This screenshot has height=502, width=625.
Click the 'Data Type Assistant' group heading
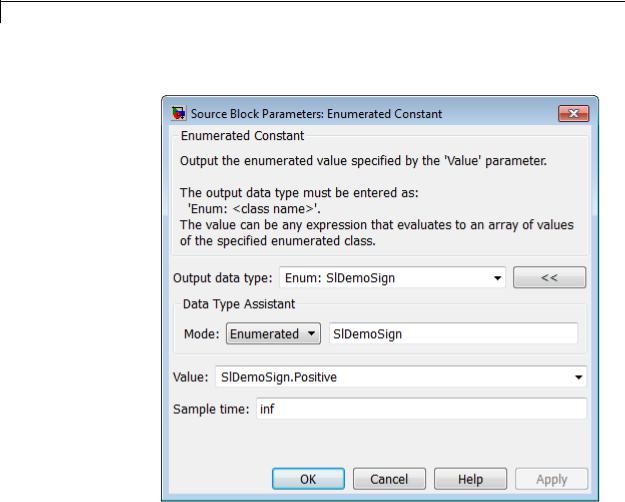(239, 304)
